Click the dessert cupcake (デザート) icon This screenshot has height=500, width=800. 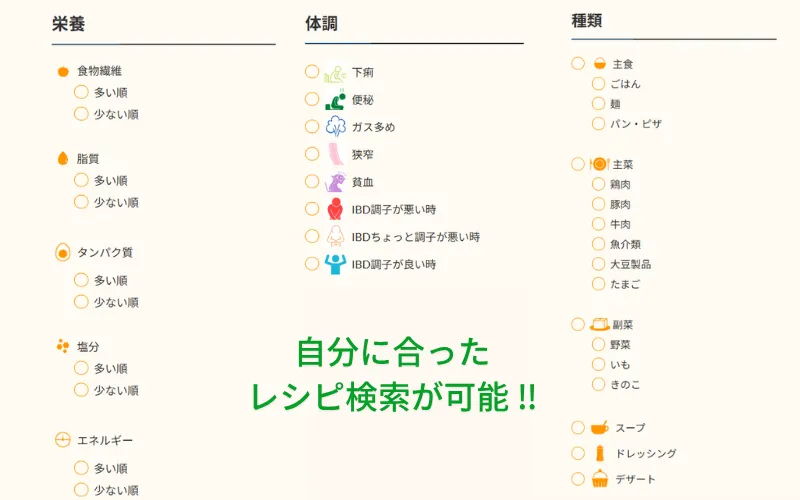coord(600,479)
